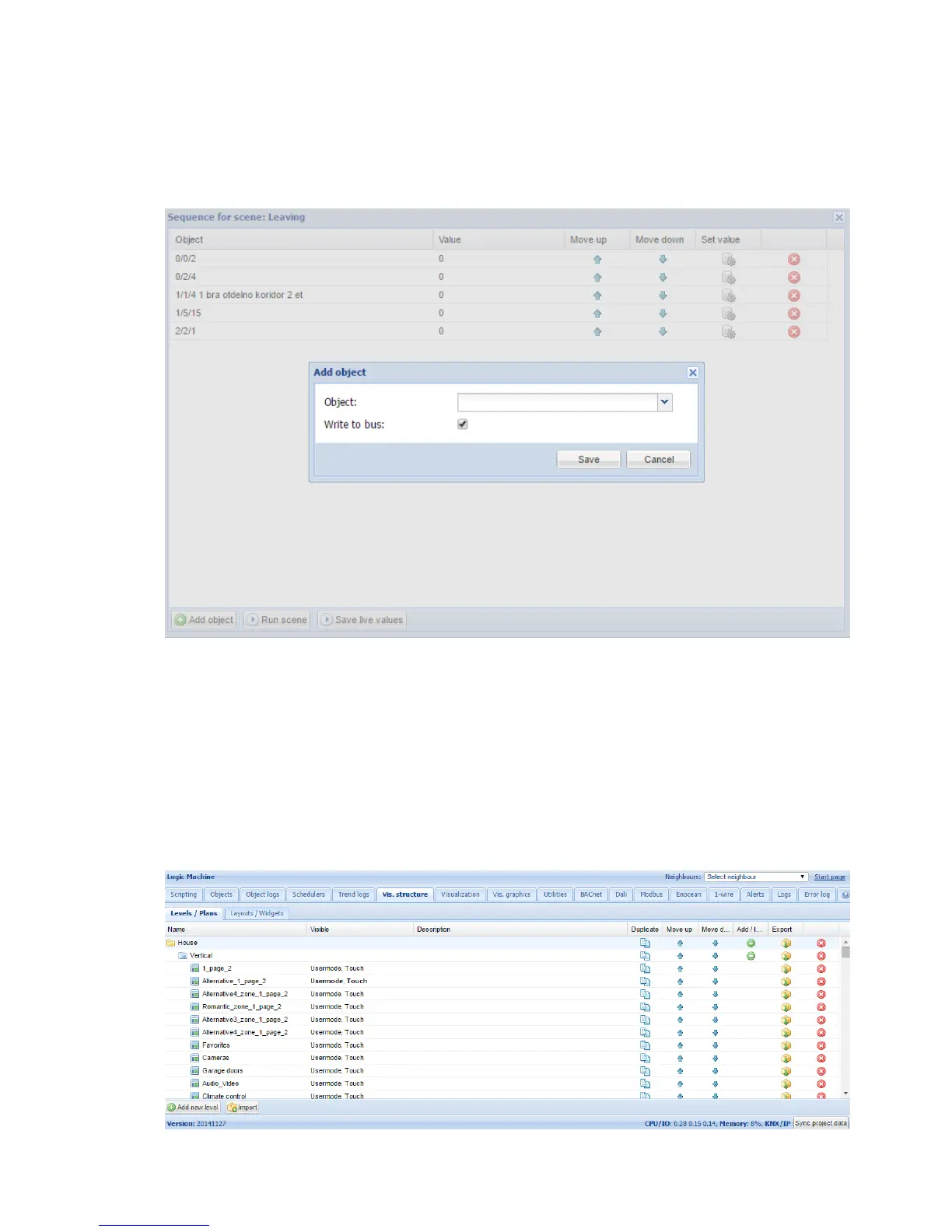Switch to Layouts / Widgets subtab

(257, 913)
